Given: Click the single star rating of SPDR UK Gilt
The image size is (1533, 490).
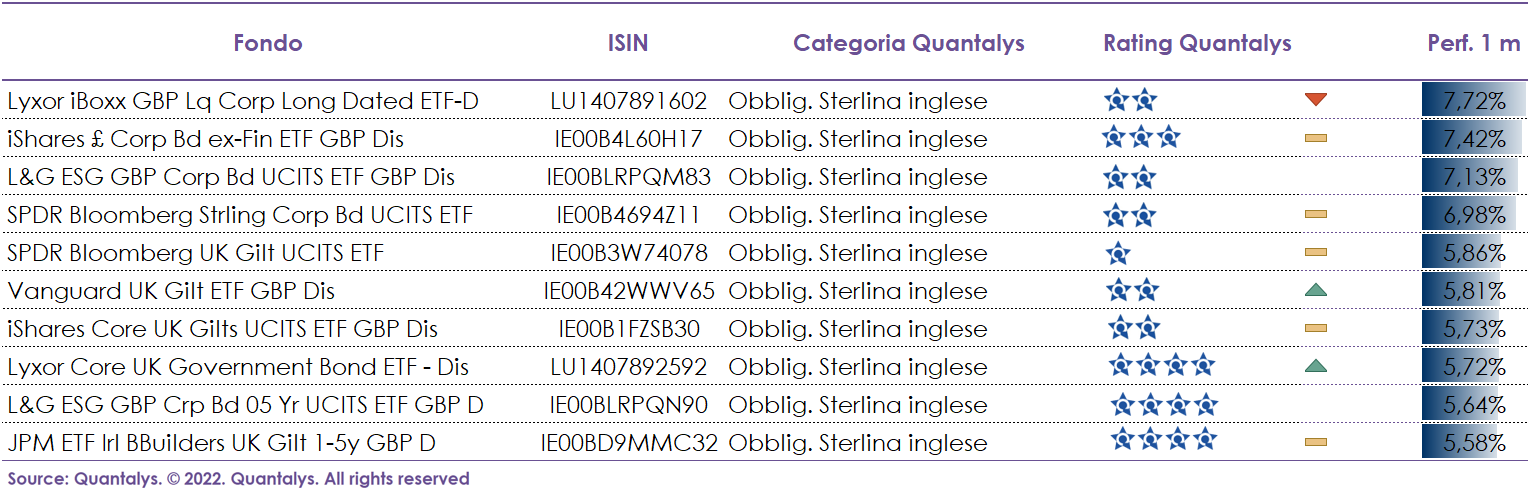Looking at the screenshot, I should pos(1118,253).
